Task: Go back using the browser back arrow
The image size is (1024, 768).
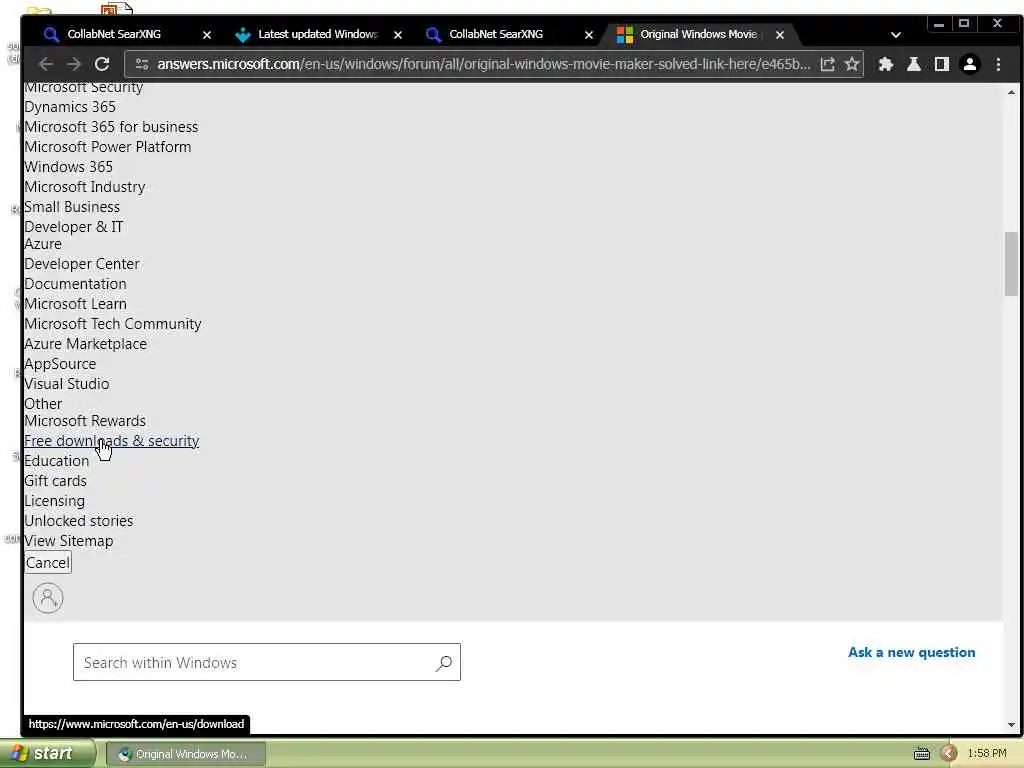Action: [x=46, y=64]
